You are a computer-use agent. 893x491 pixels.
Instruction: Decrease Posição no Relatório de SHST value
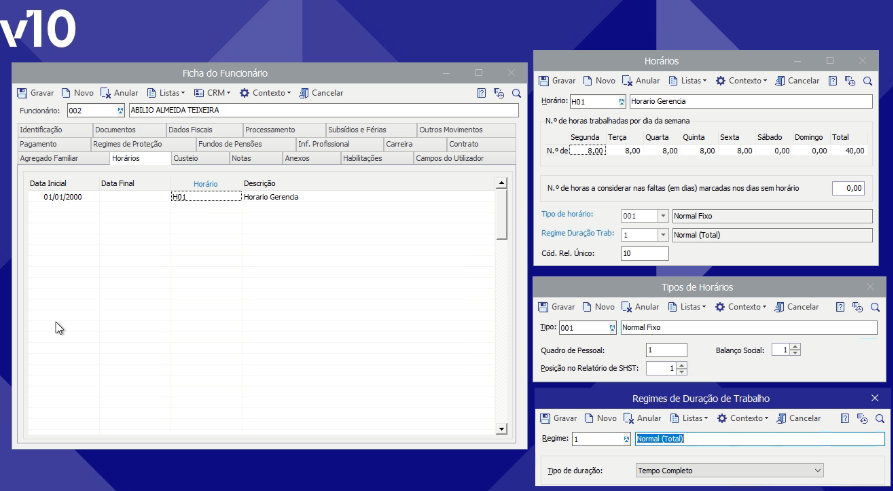click(685, 372)
